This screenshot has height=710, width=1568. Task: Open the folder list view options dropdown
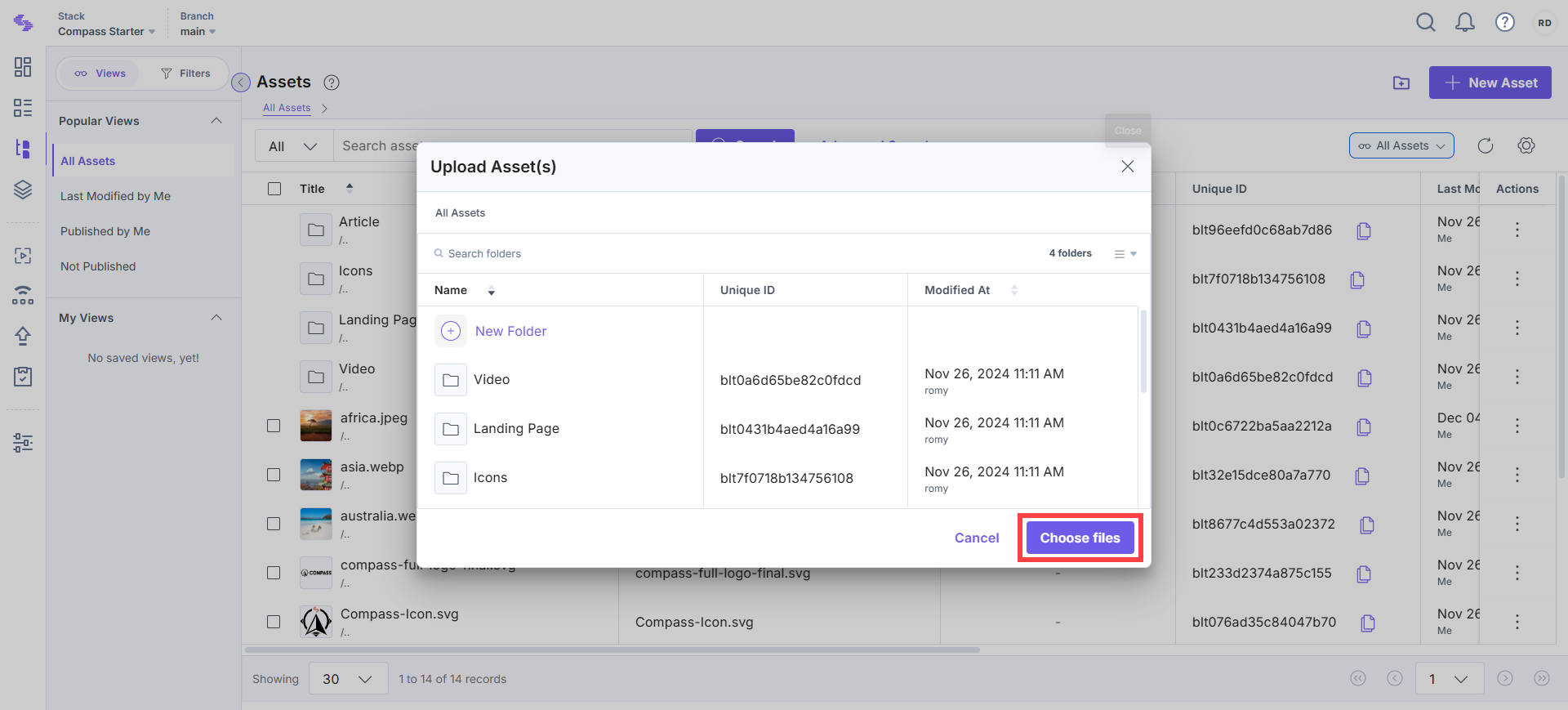1125,254
